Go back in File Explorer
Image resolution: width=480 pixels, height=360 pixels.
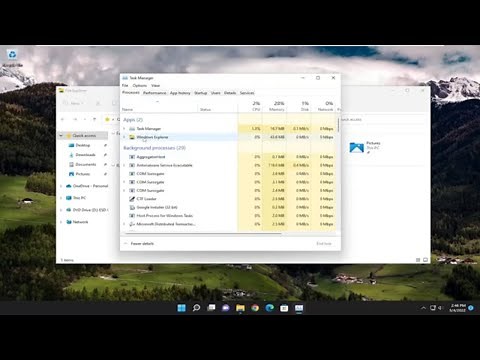coord(63,119)
